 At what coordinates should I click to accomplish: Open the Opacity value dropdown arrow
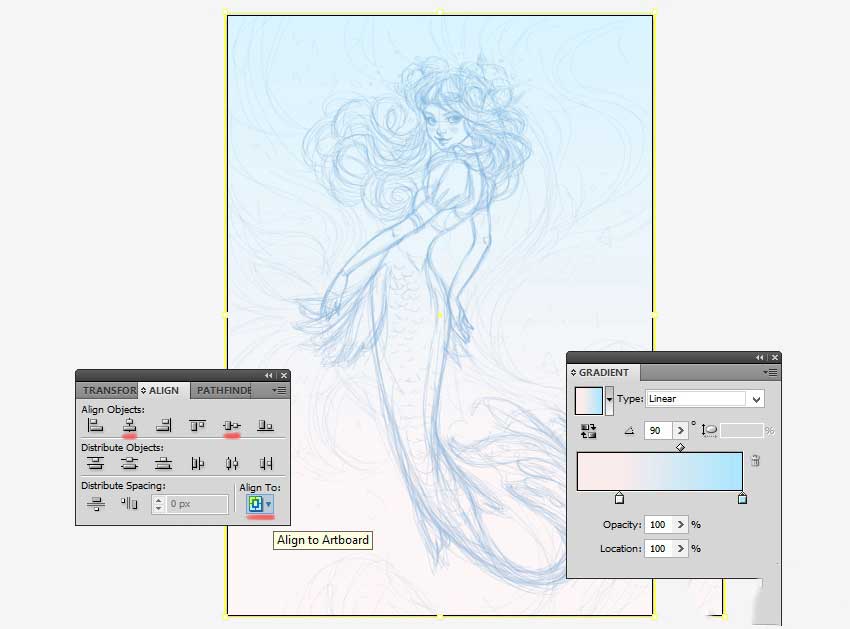click(x=680, y=524)
